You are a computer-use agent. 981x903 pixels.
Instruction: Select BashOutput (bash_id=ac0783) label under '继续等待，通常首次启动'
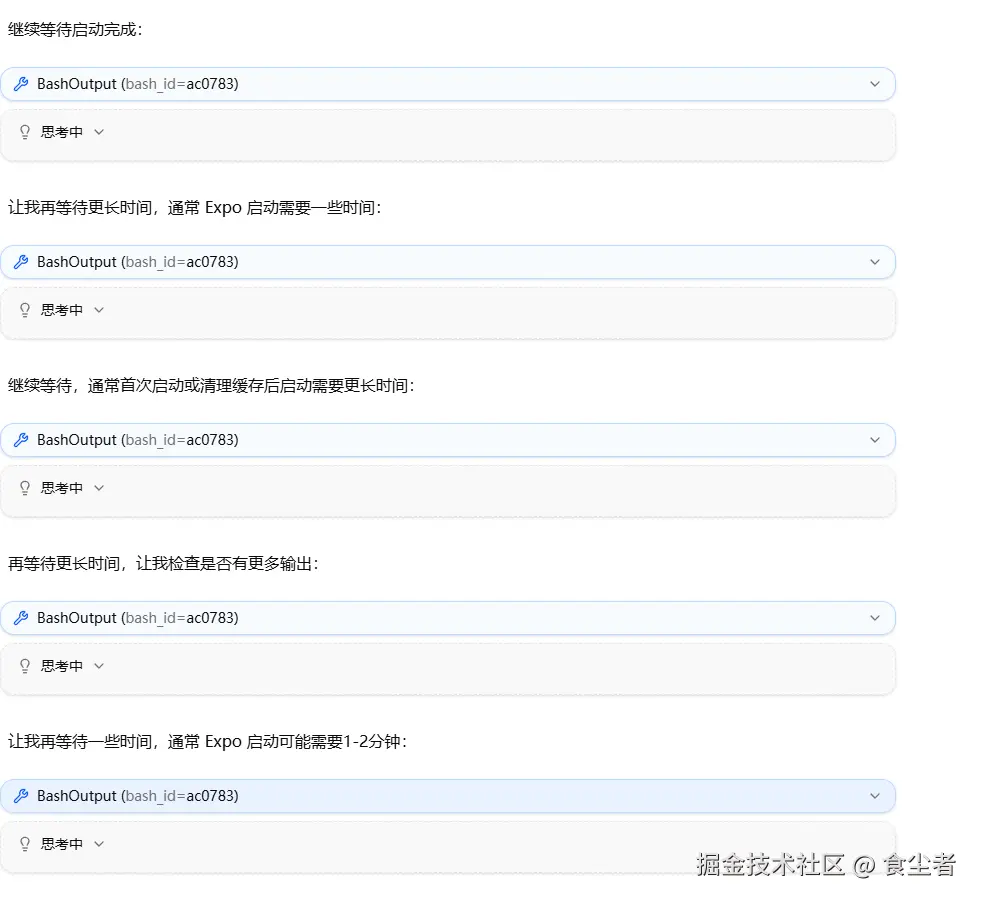coord(138,440)
